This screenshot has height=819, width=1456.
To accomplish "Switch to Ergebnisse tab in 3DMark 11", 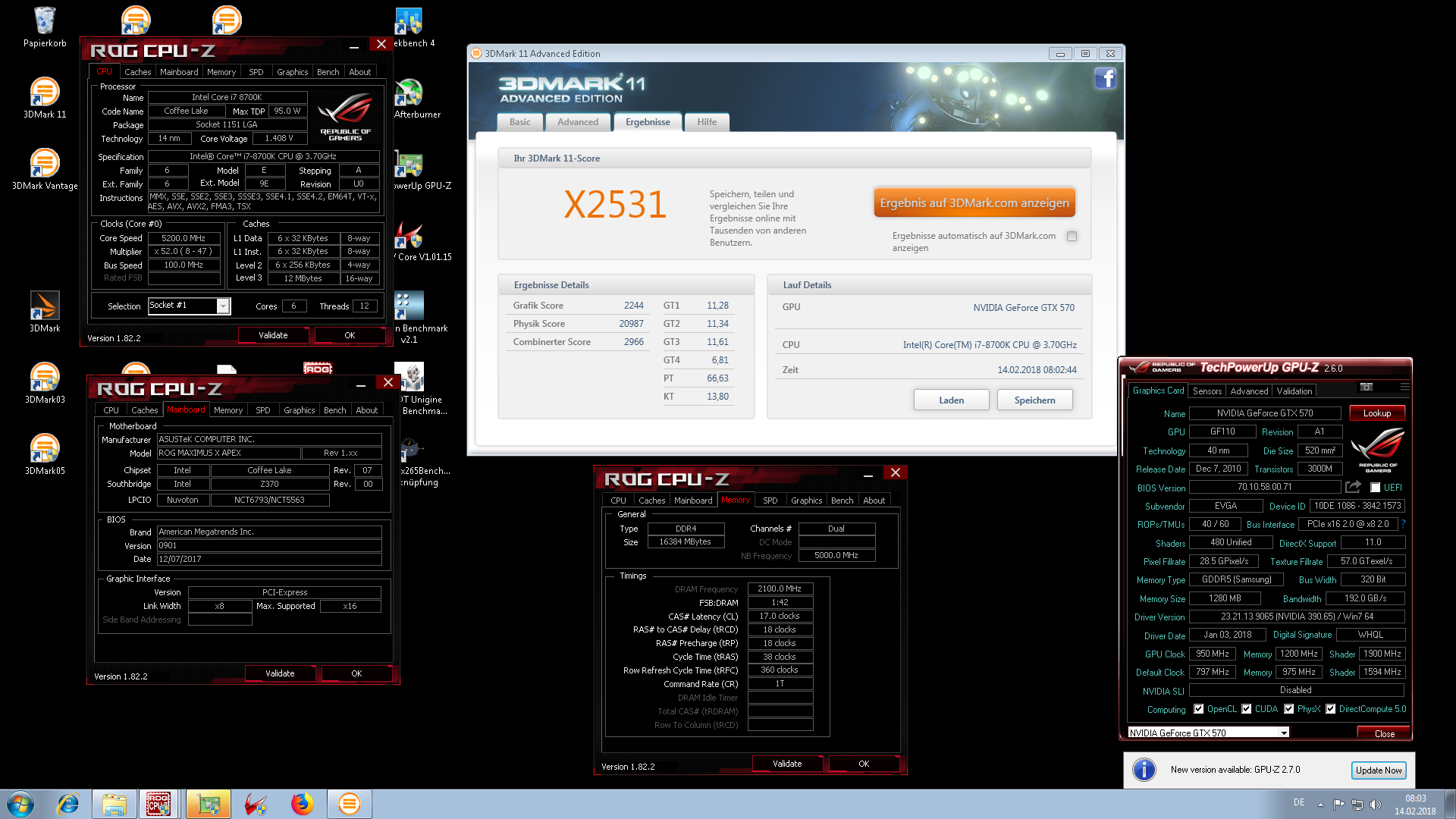I will click(648, 122).
